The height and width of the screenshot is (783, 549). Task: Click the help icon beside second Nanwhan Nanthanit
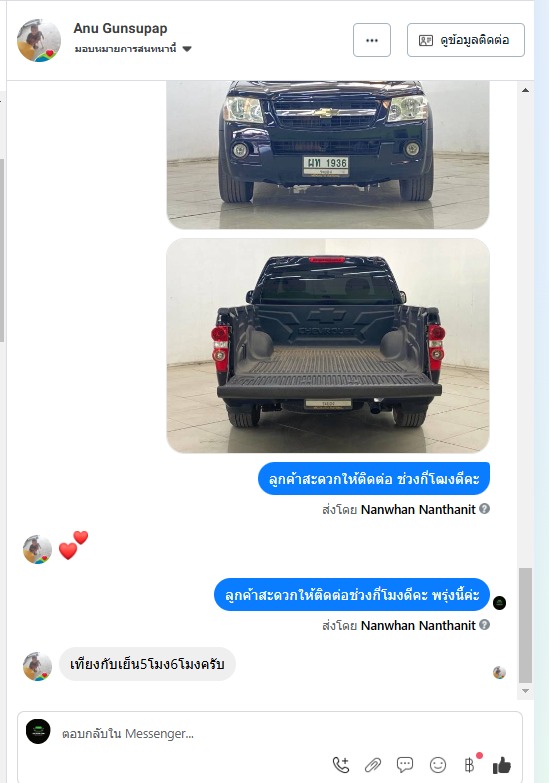[484, 625]
